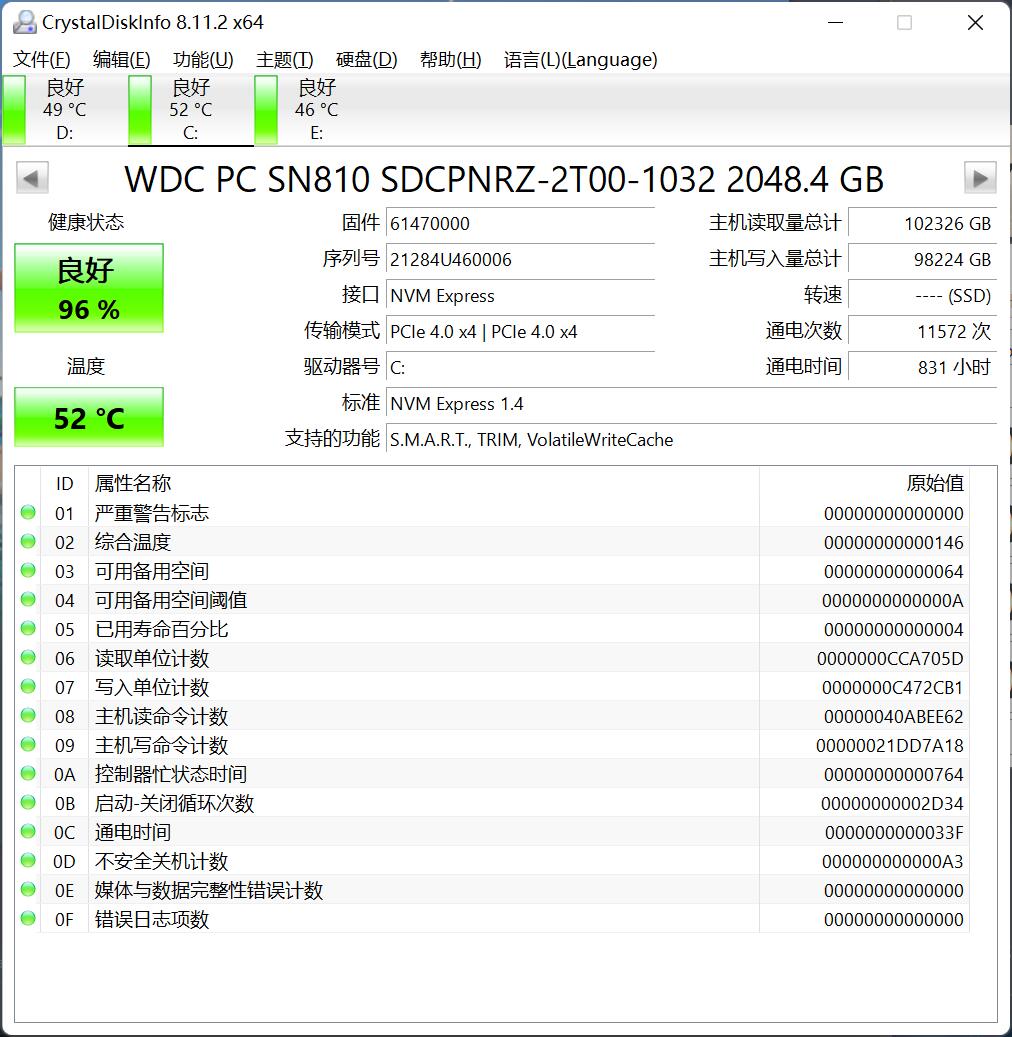The height and width of the screenshot is (1037, 1012).
Task: Click the 属性名称 column header
Action: pyautogui.click(x=423, y=483)
